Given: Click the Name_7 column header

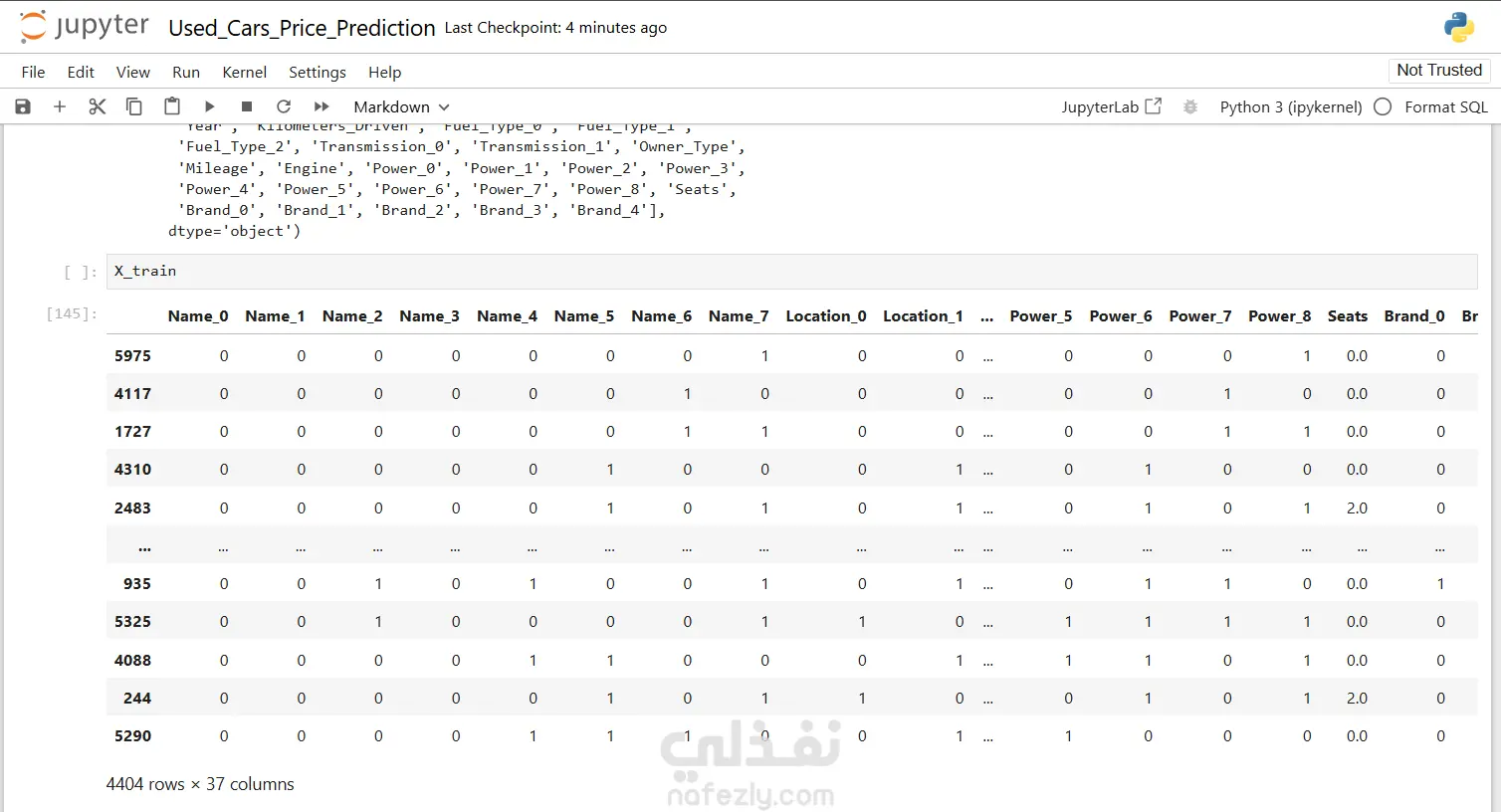Looking at the screenshot, I should click(739, 315).
